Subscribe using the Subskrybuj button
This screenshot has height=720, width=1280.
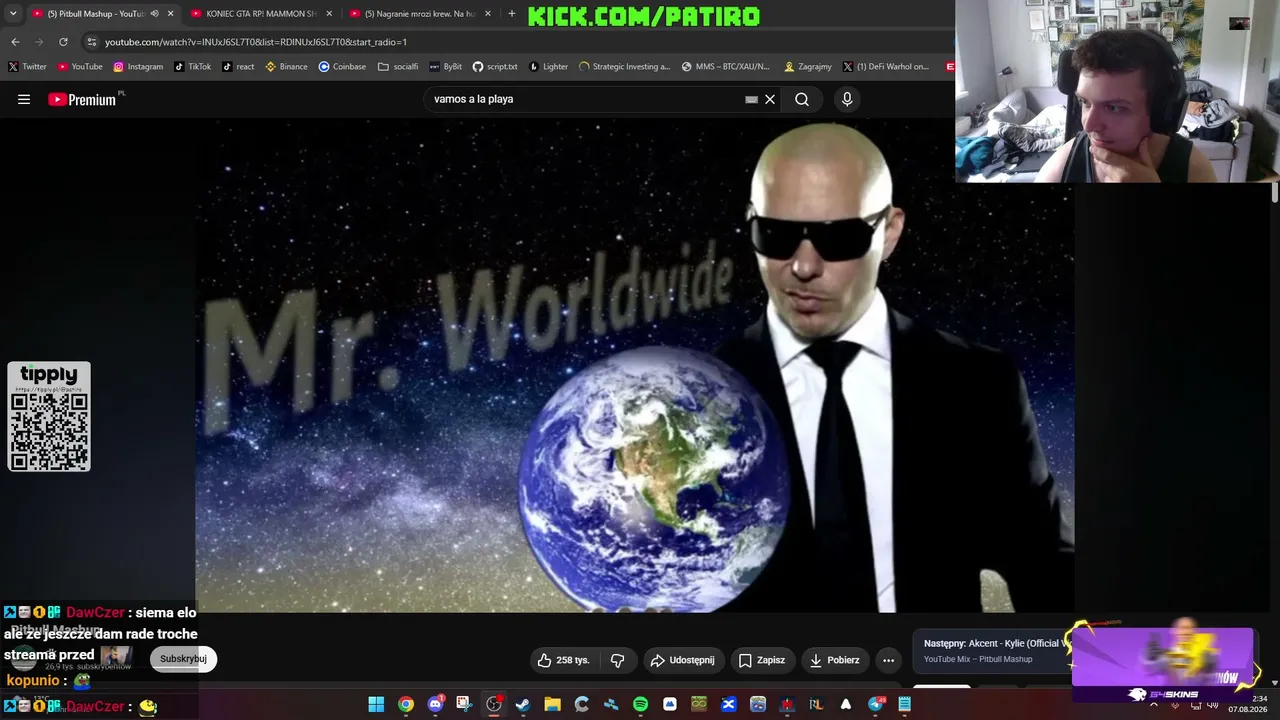pos(183,659)
